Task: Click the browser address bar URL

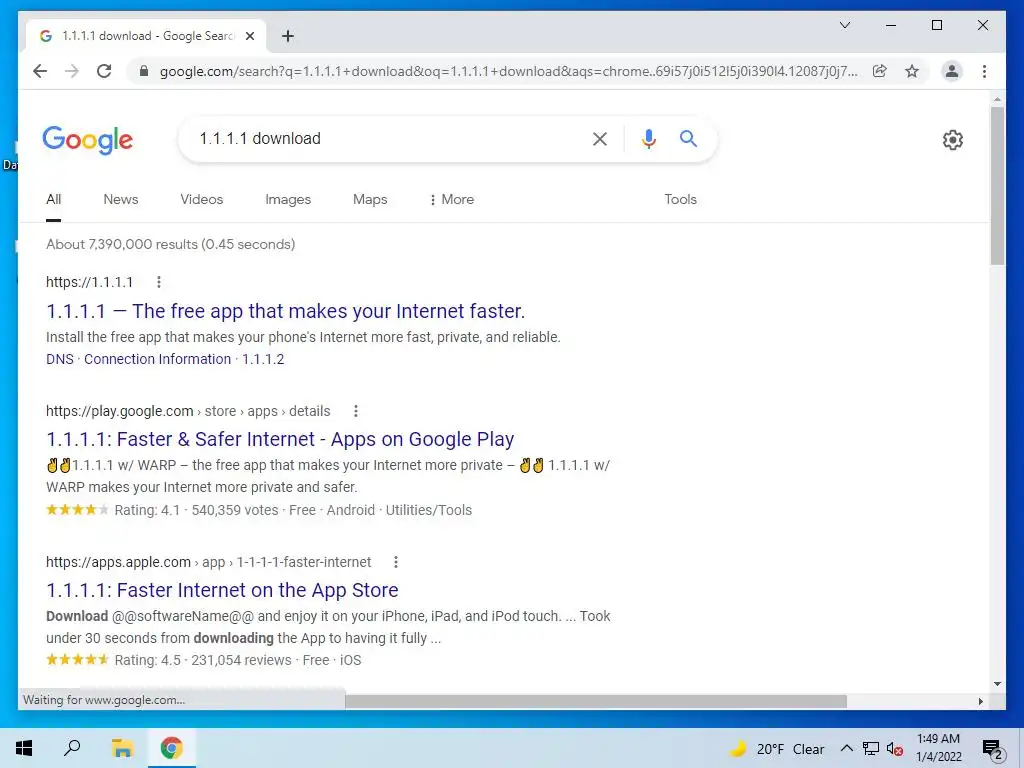Action: [x=509, y=71]
